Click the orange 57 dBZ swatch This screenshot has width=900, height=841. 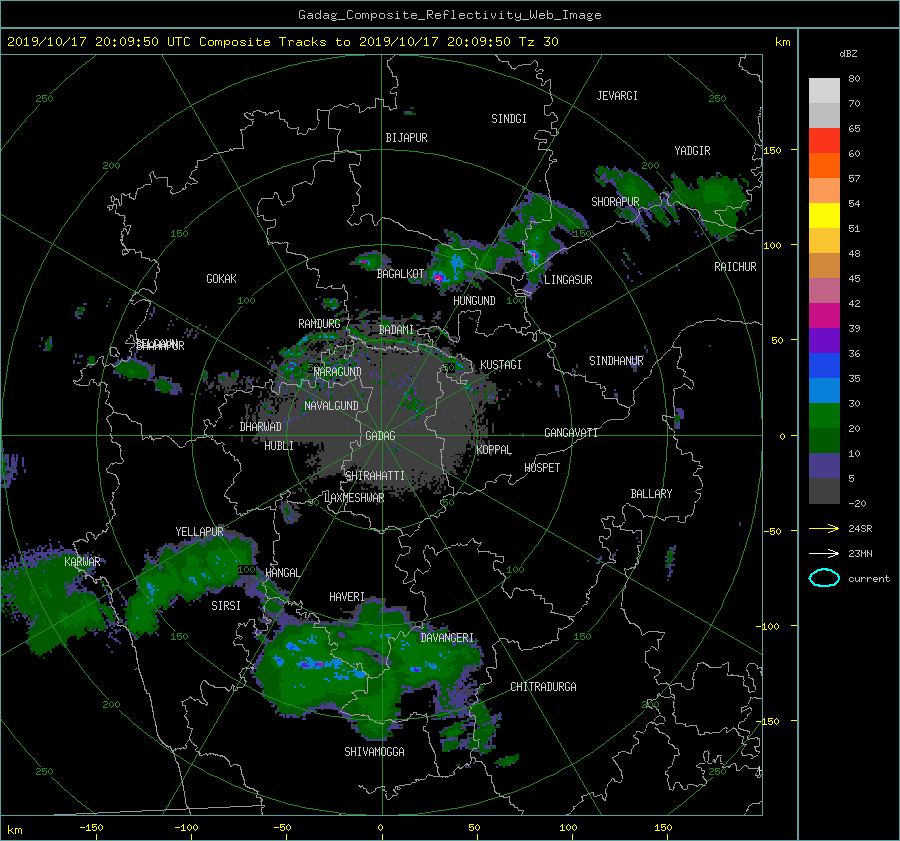coord(824,166)
